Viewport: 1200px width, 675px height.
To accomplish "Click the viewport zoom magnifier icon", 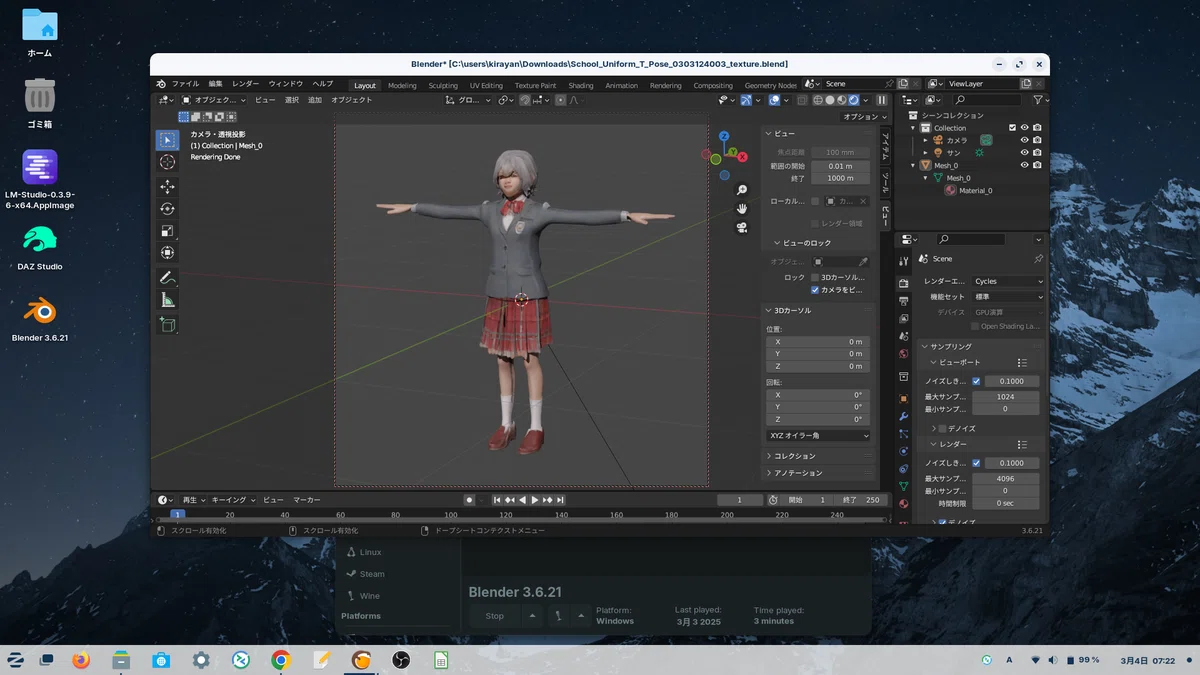I will coord(742,190).
